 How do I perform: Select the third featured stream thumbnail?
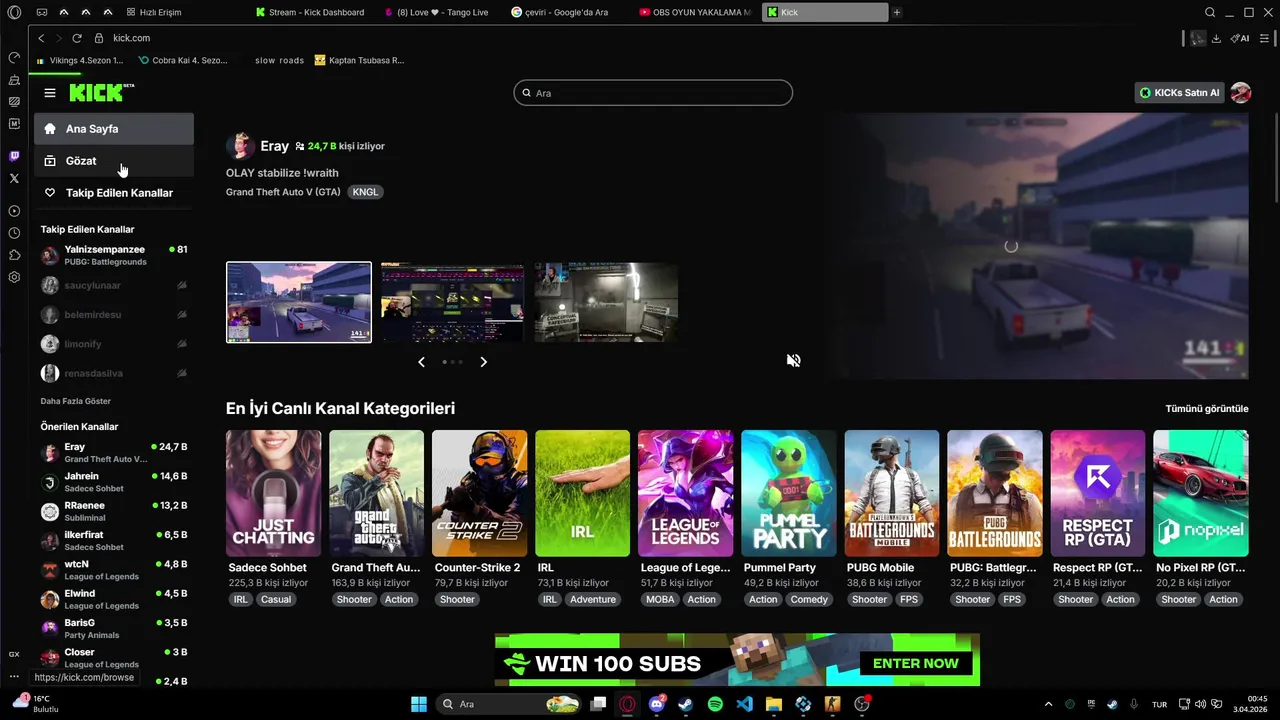(x=606, y=302)
